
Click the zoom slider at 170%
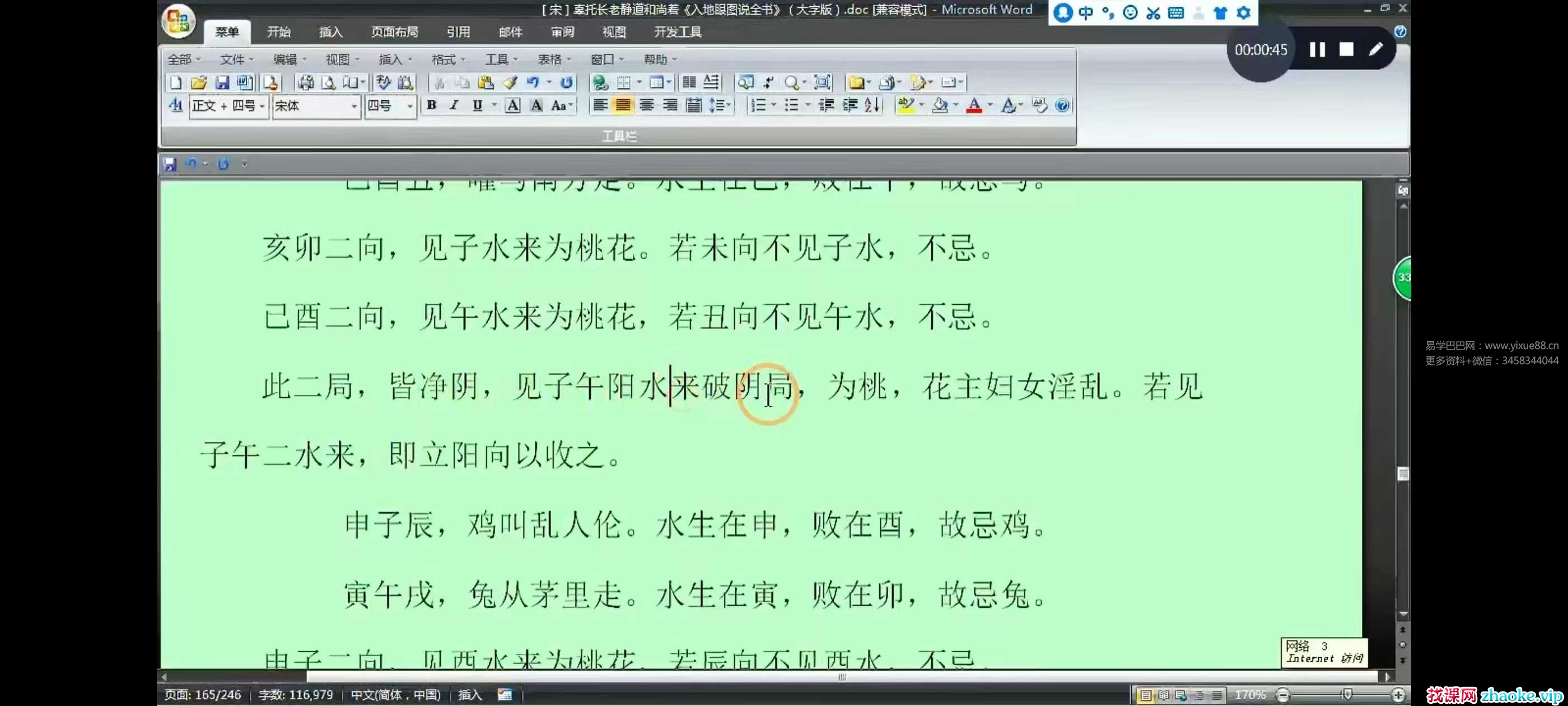1347,694
